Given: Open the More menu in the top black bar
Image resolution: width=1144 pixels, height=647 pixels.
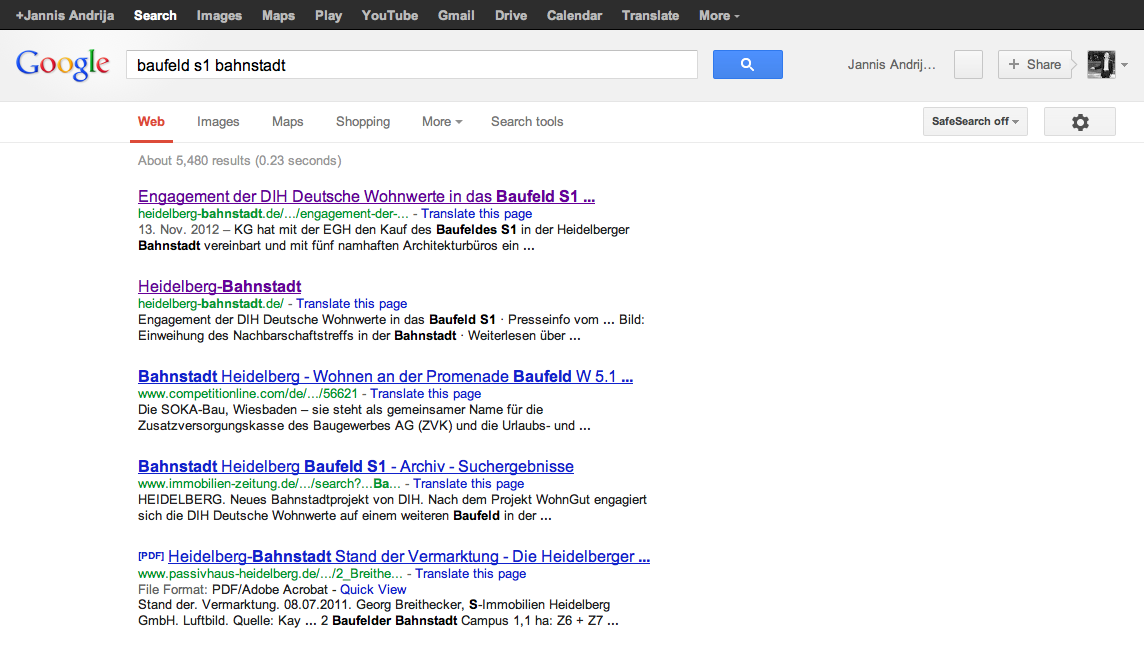Looking at the screenshot, I should (719, 15).
